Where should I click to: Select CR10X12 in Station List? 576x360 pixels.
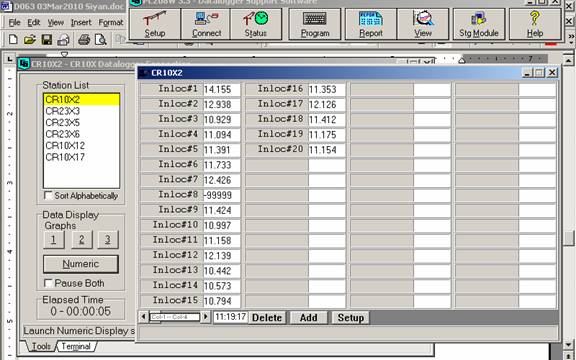pyautogui.click(x=81, y=145)
